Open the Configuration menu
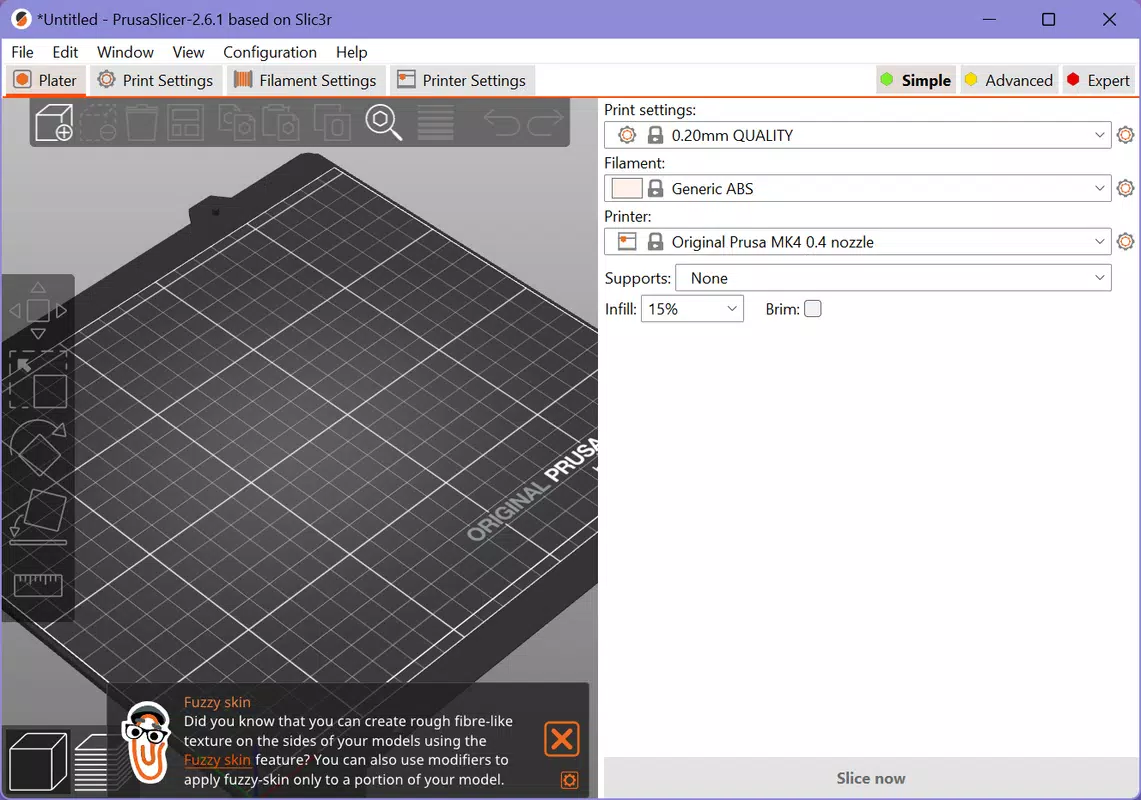The height and width of the screenshot is (800, 1141). [270, 52]
